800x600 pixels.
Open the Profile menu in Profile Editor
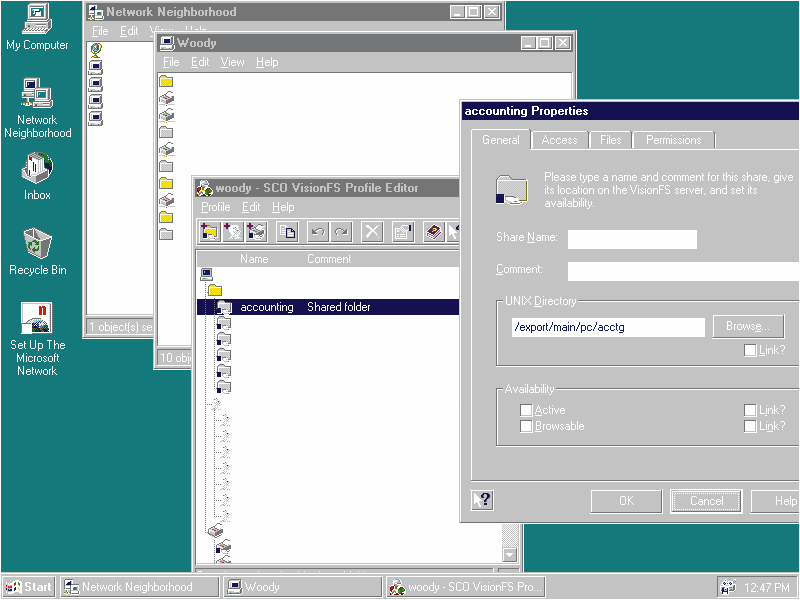pyautogui.click(x=215, y=207)
